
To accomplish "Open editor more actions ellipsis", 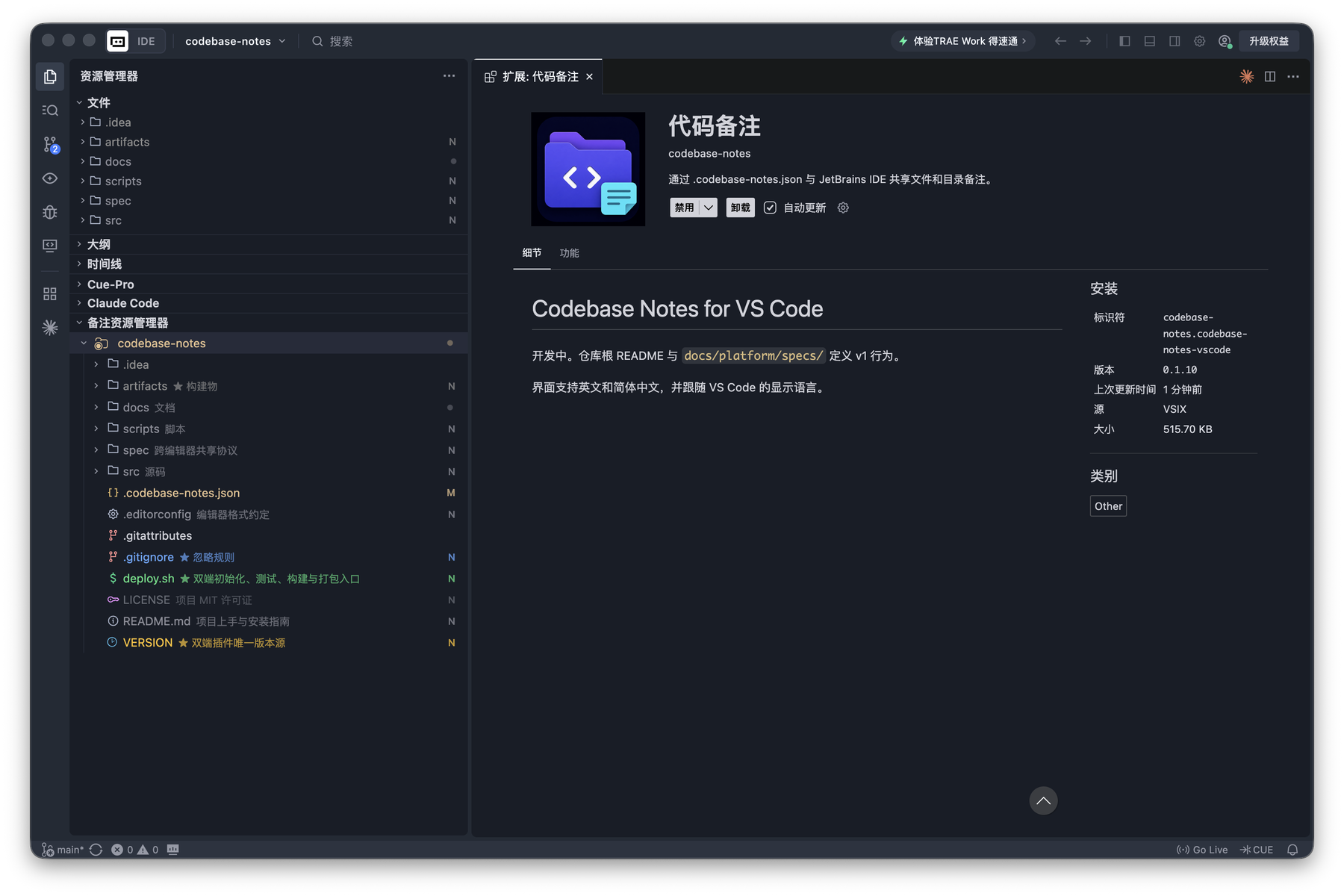I will point(1293,76).
